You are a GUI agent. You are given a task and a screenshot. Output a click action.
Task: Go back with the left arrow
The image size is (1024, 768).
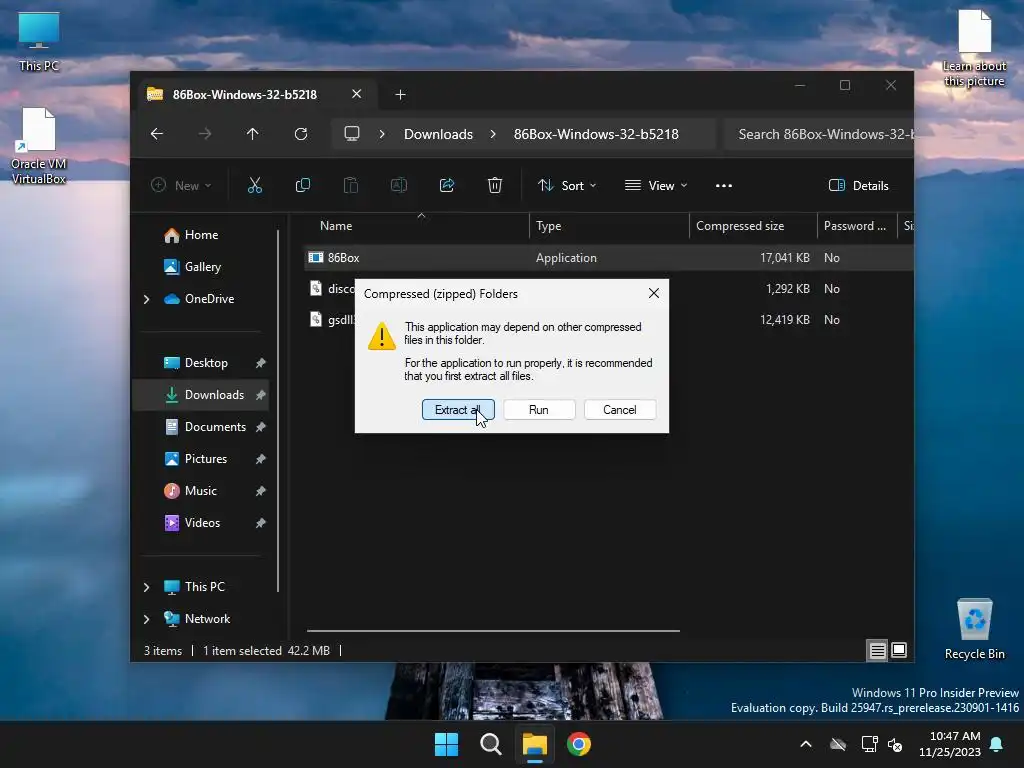[x=157, y=134]
